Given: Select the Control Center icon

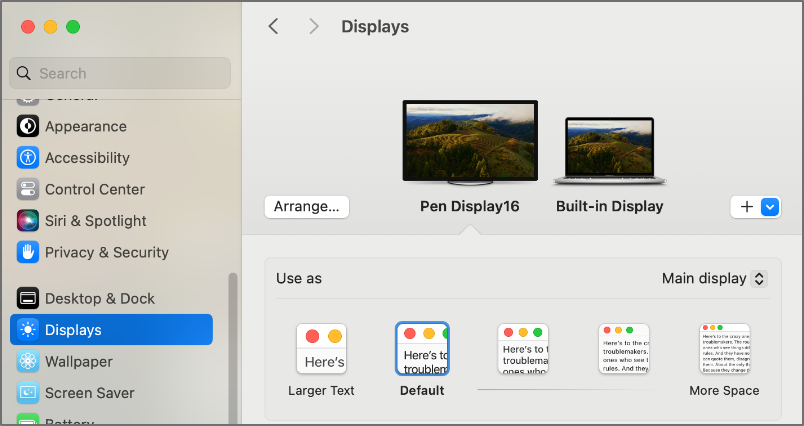Looking at the screenshot, I should pyautogui.click(x=28, y=189).
